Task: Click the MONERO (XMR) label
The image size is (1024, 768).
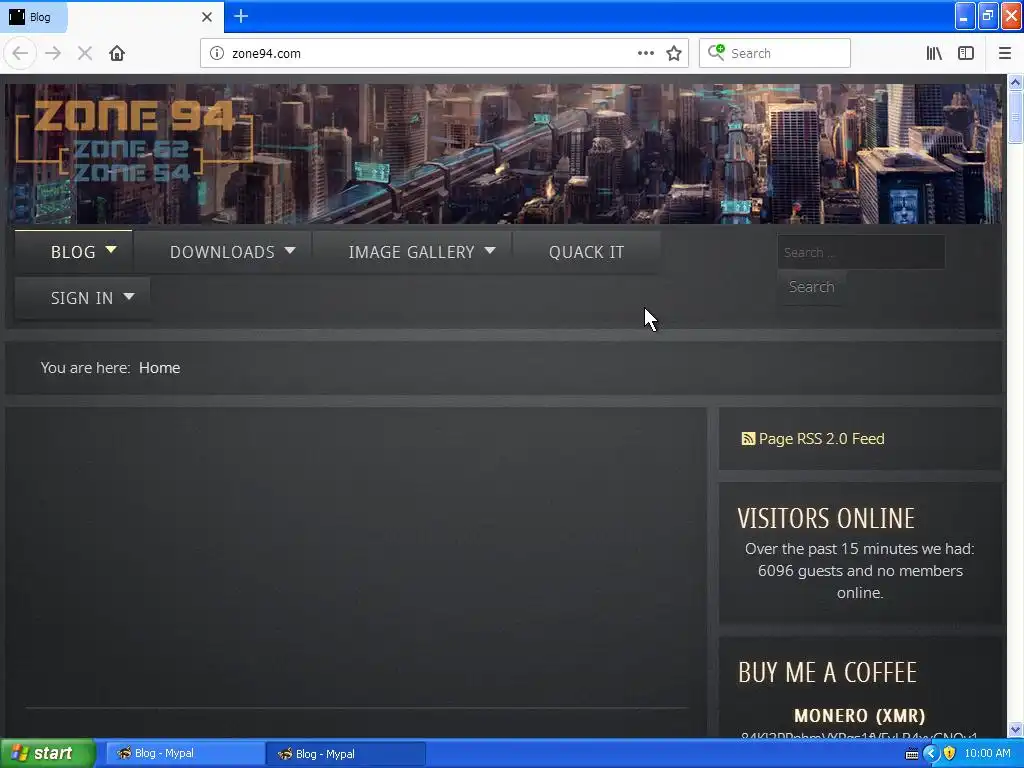Action: (x=859, y=716)
